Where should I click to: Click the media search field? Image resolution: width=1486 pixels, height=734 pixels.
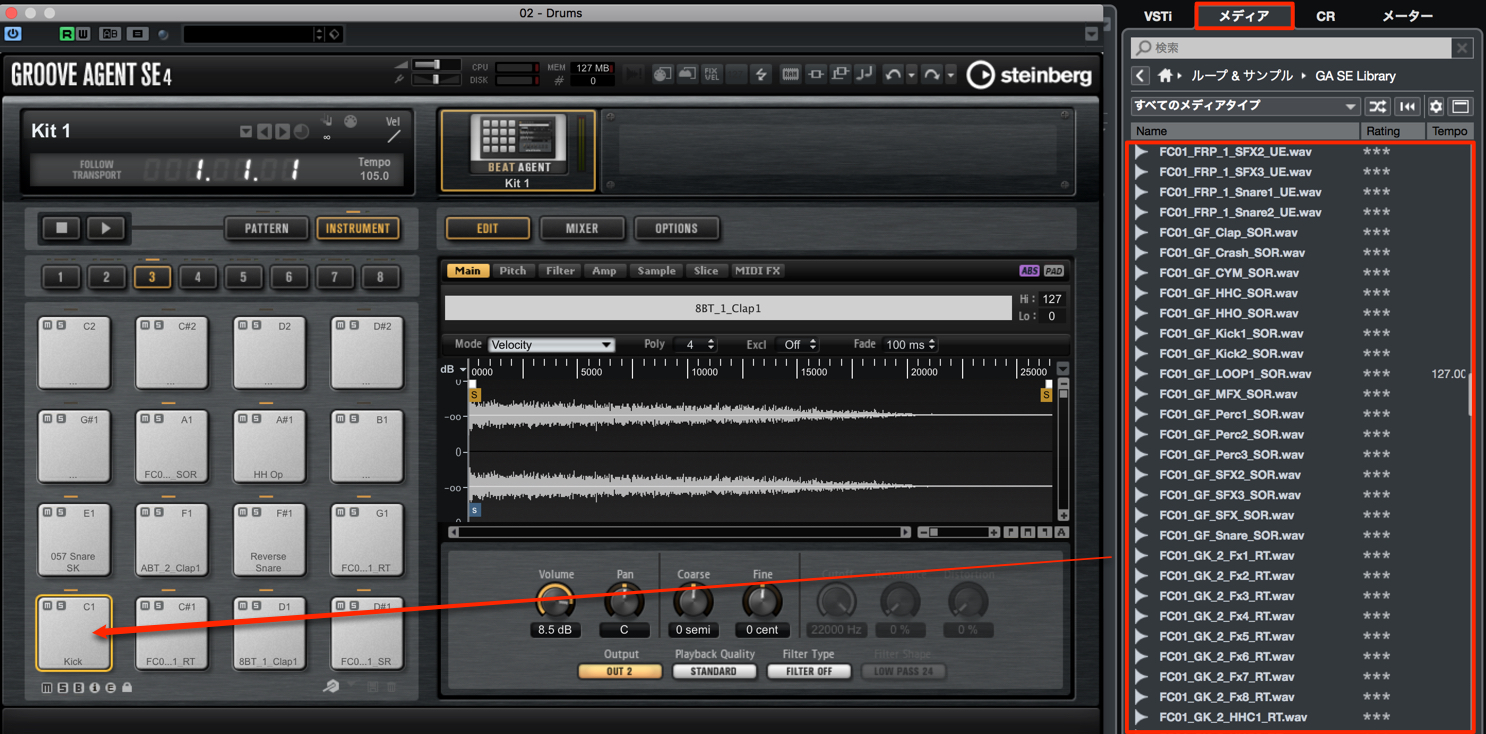tap(1292, 47)
